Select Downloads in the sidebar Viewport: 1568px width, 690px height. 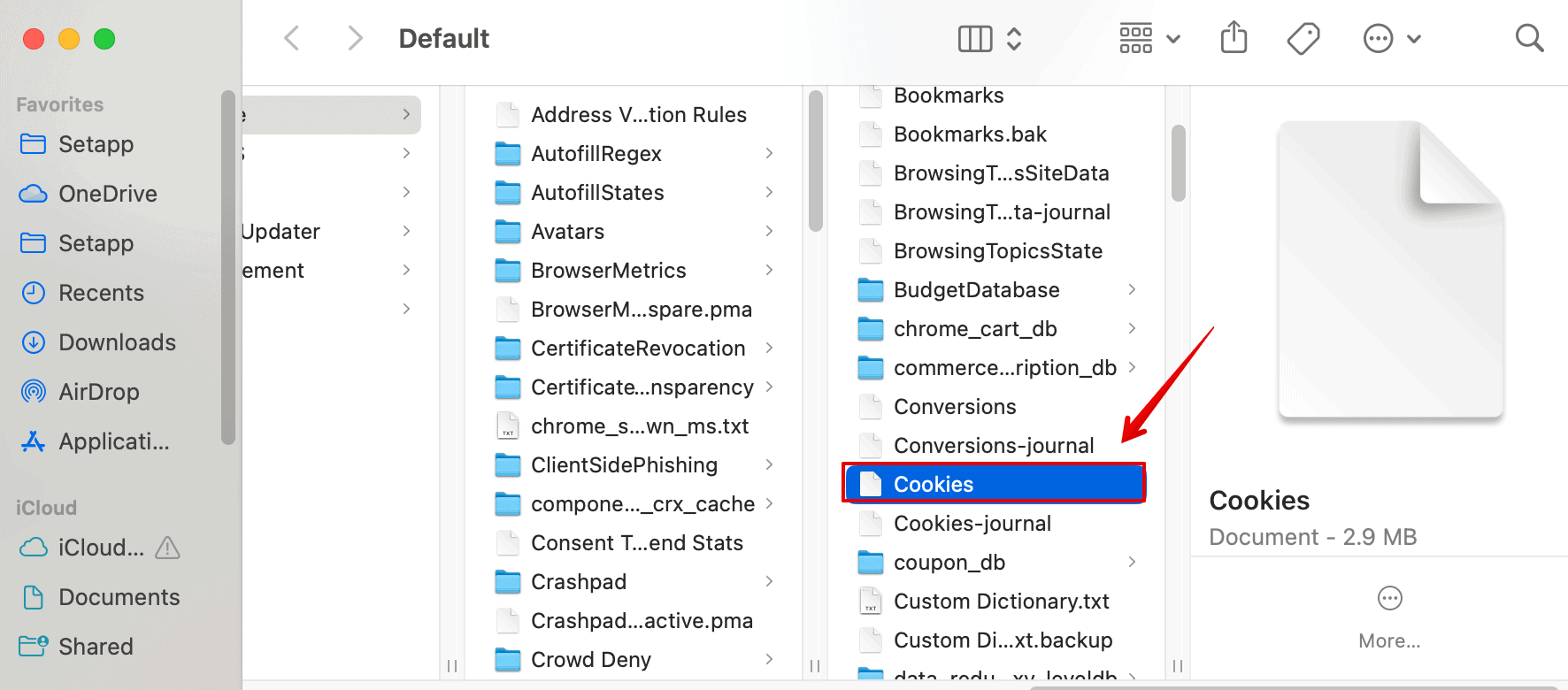[117, 342]
